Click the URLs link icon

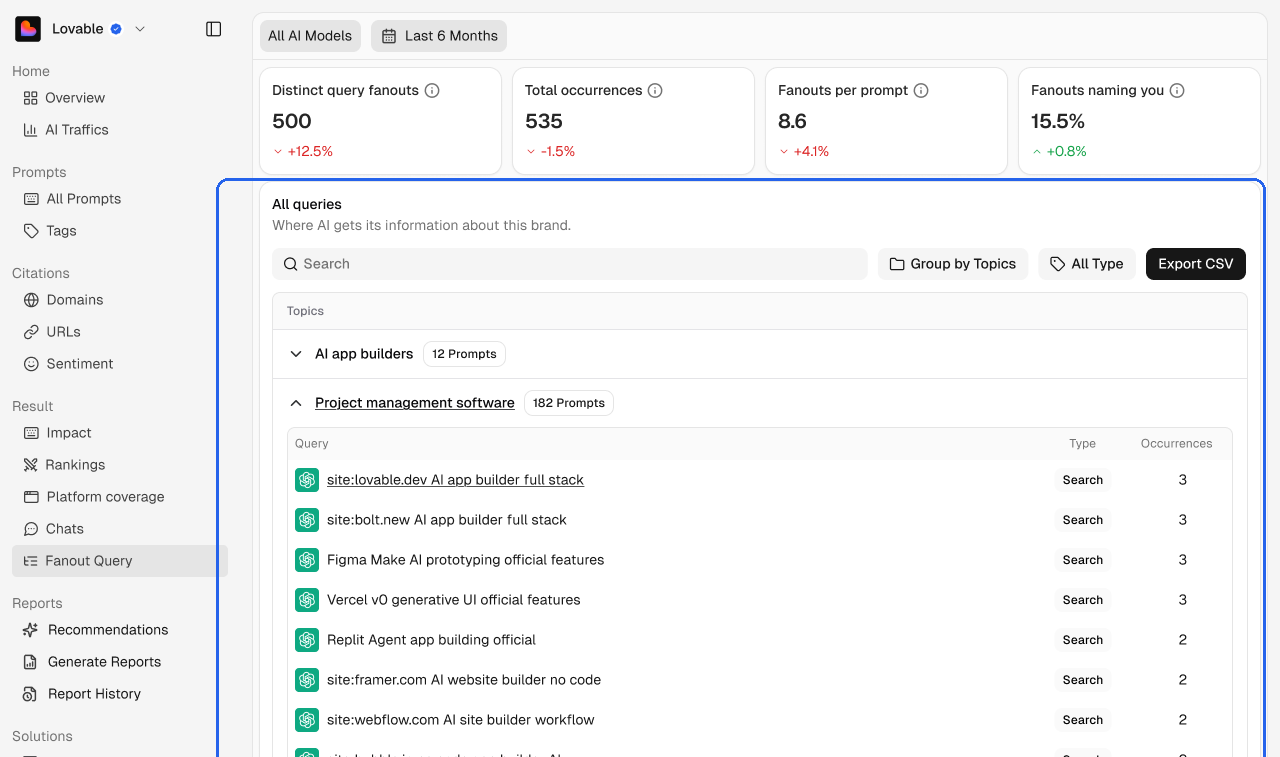[31, 332]
